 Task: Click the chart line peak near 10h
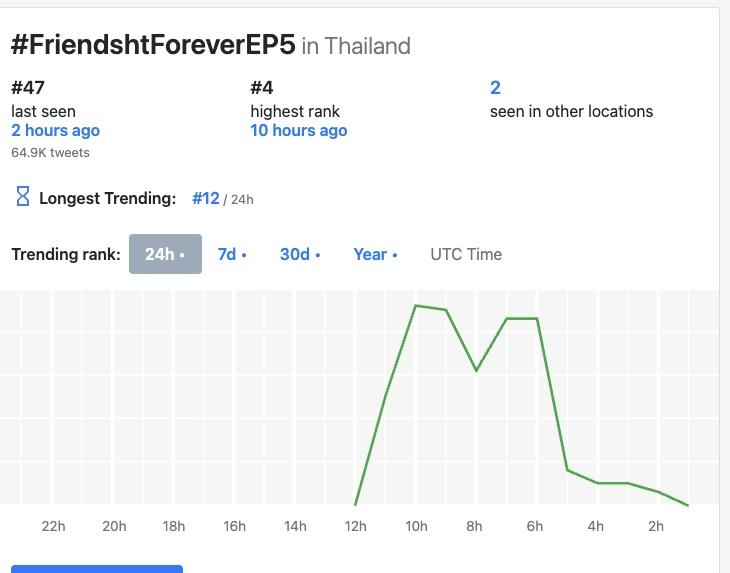(416, 306)
